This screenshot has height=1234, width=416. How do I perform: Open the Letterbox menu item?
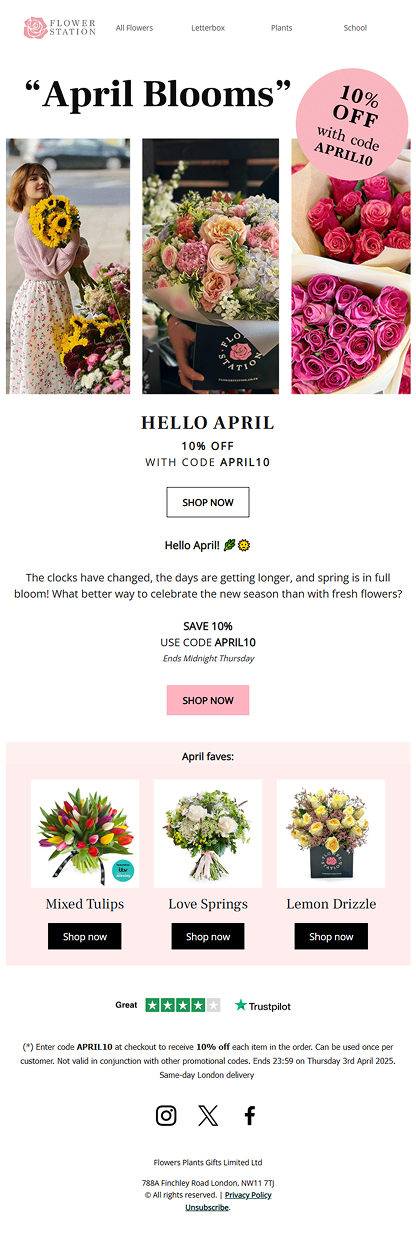click(x=208, y=28)
